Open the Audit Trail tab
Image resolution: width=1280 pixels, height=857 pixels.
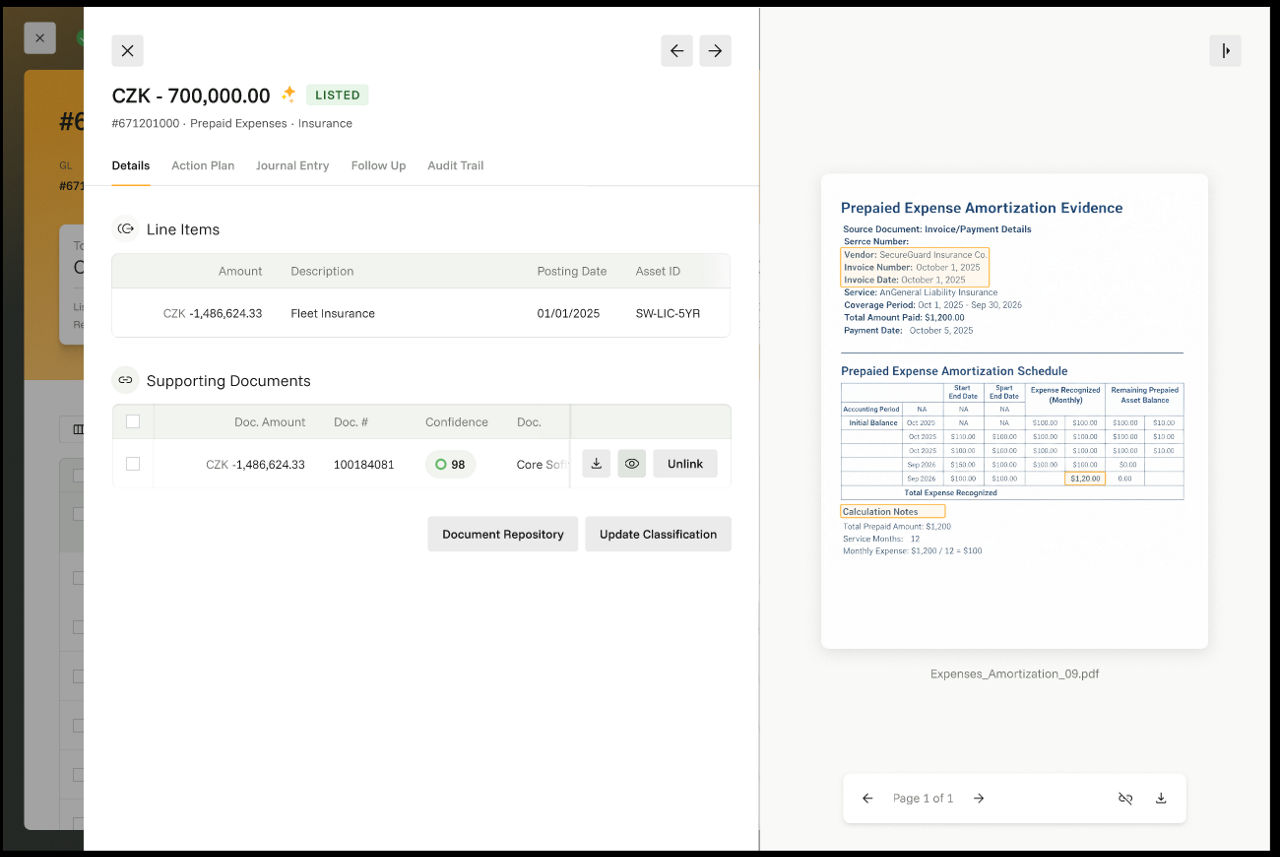coord(455,166)
